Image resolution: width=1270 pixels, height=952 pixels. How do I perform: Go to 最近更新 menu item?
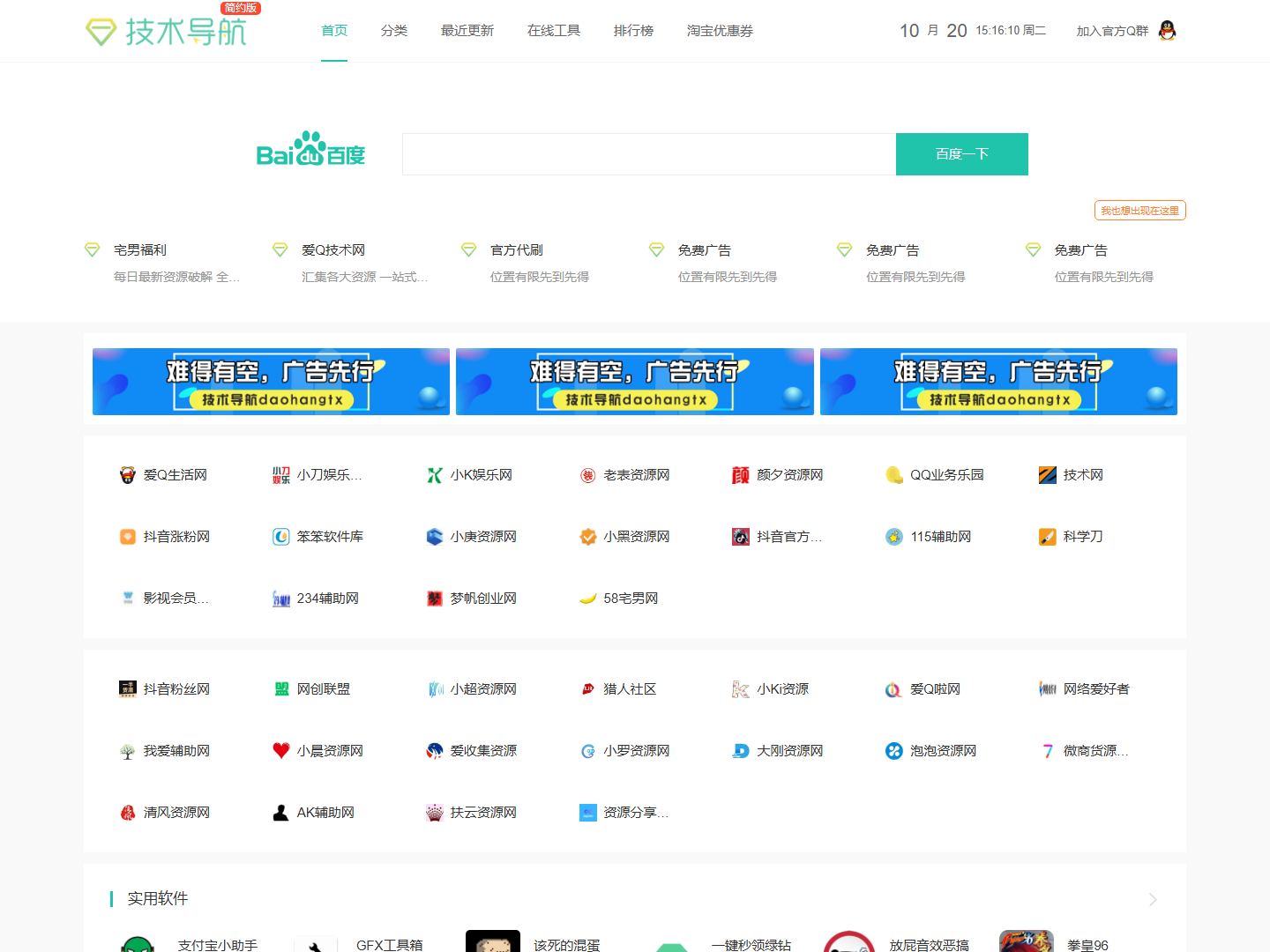467,31
